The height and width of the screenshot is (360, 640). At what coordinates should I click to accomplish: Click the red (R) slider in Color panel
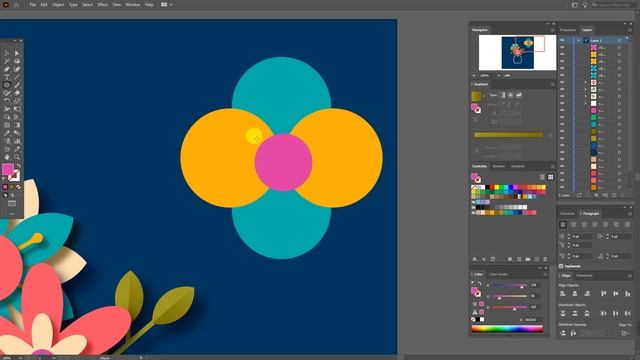[510, 285]
